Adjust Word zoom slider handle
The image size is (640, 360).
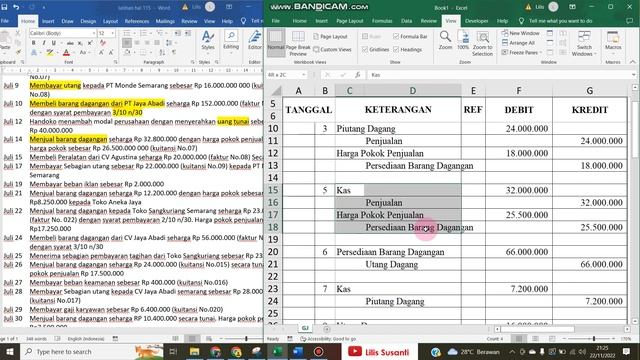pos(246,338)
